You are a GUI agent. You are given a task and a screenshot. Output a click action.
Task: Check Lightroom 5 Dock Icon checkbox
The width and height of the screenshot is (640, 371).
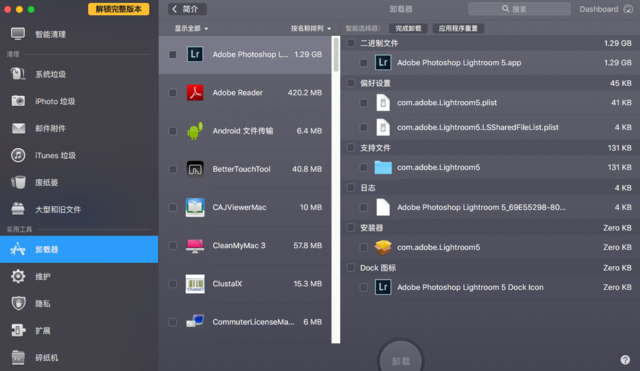364,287
